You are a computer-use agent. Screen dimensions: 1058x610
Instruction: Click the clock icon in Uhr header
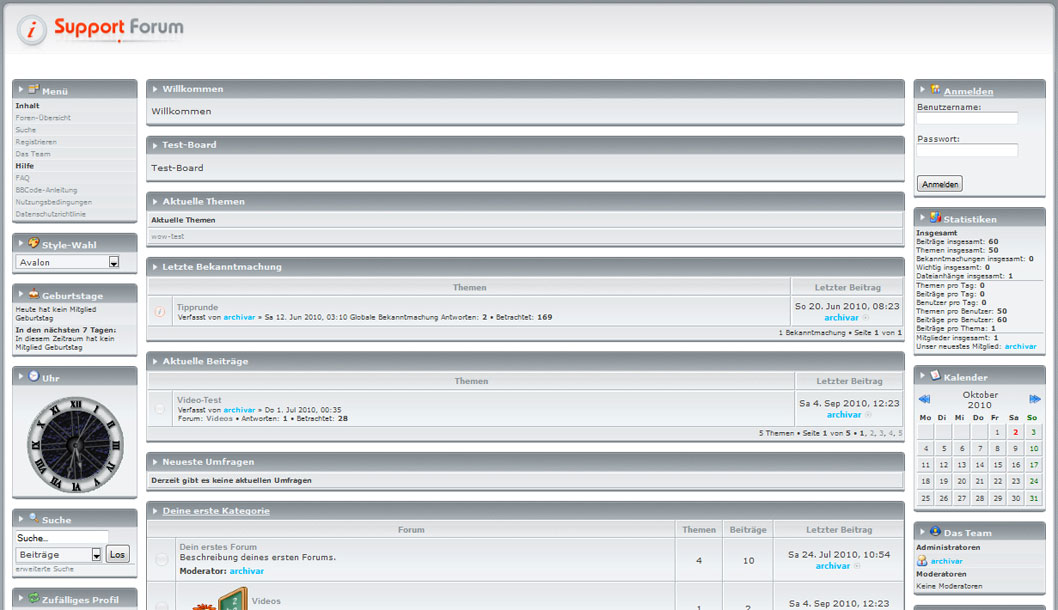tap(34, 376)
